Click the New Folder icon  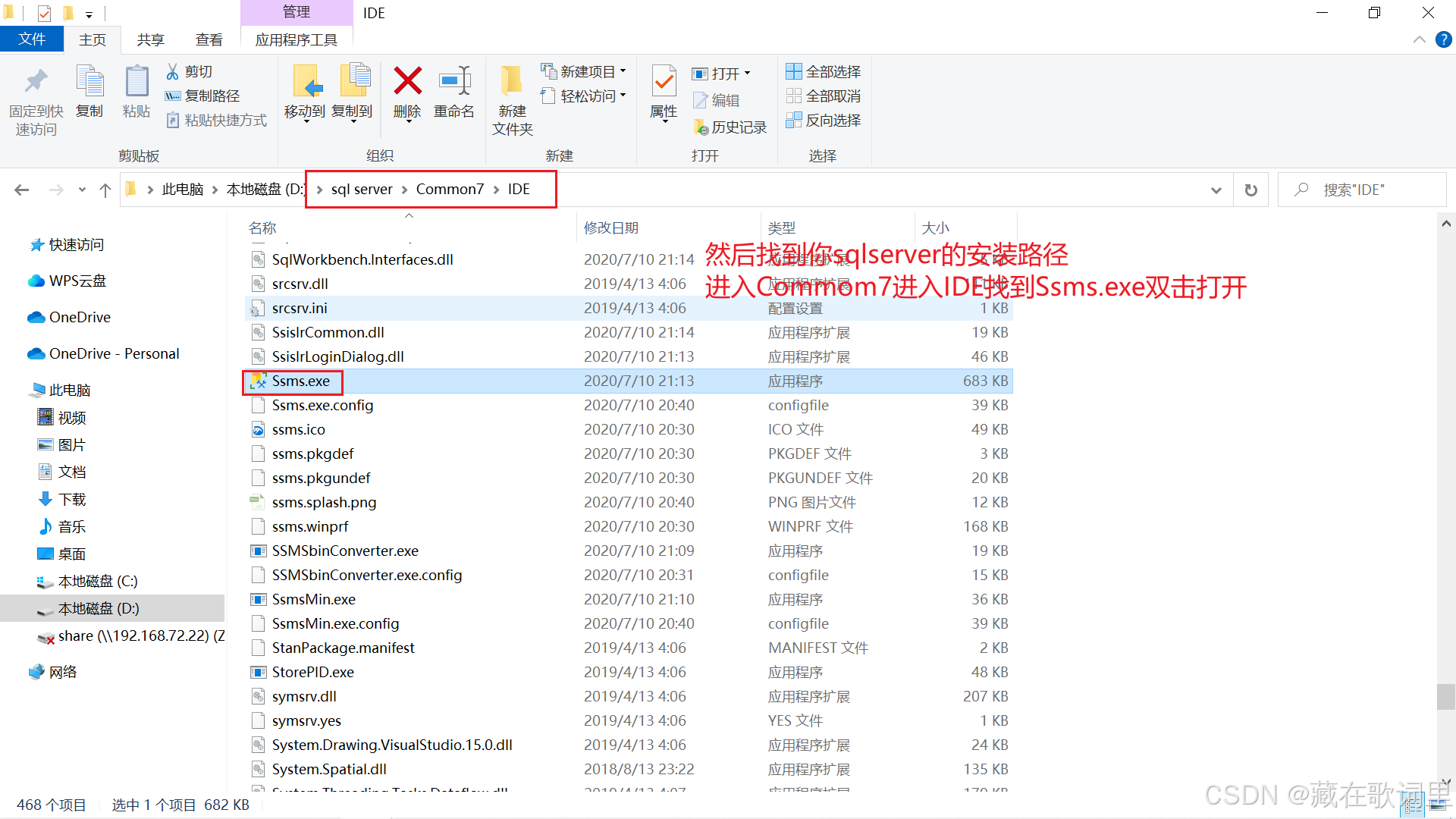click(512, 81)
